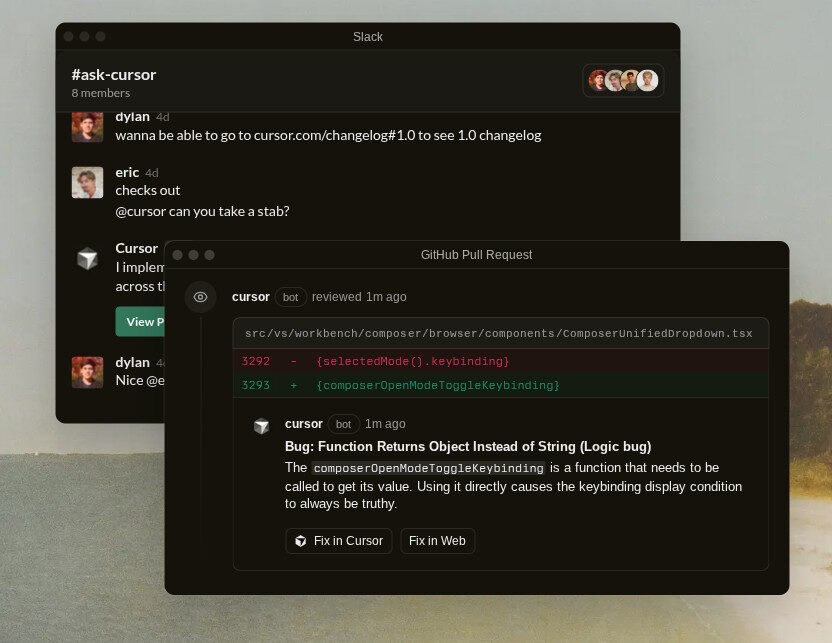Click the "eric" username in Slack
The width and height of the screenshot is (832, 643).
click(127, 172)
